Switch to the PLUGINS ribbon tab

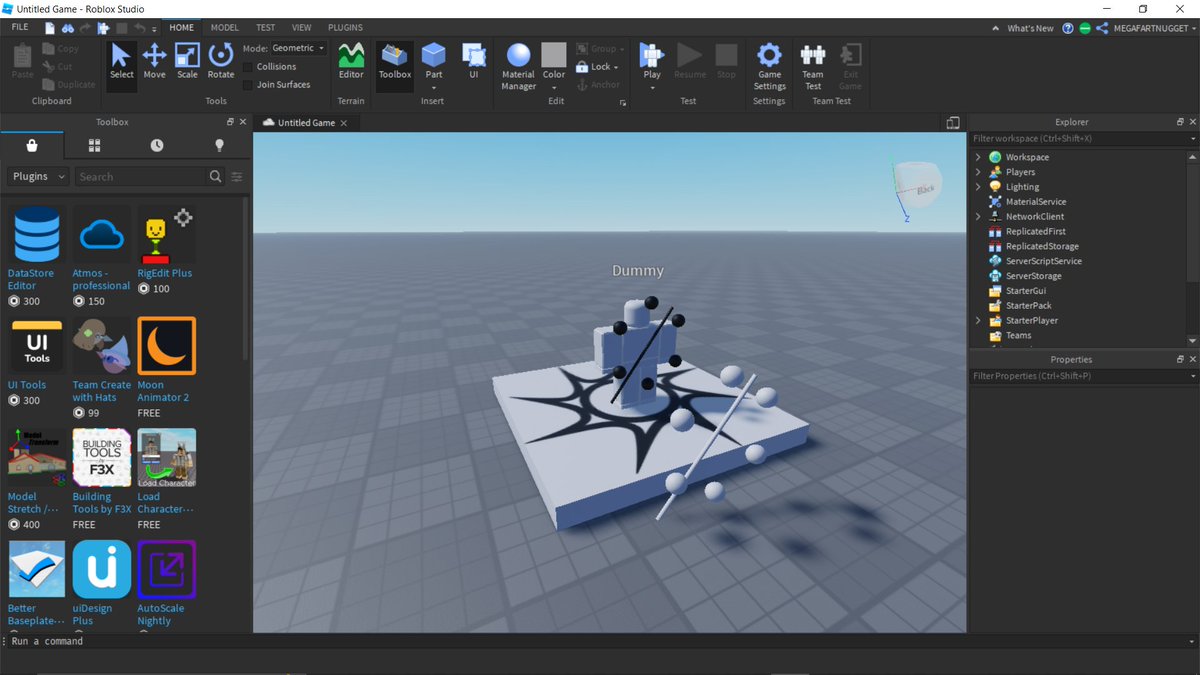point(345,28)
